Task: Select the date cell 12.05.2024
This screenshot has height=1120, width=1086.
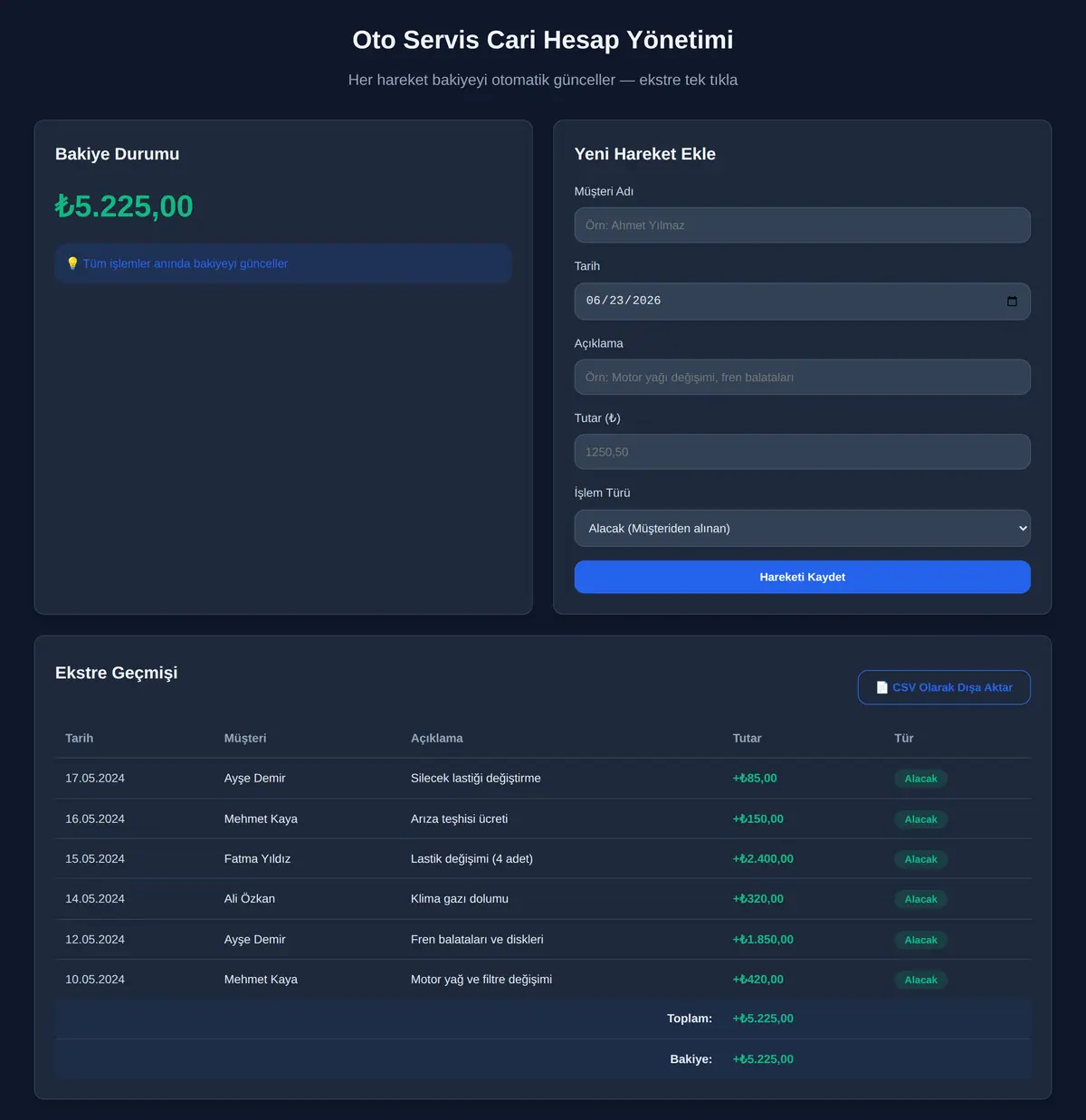Action: point(95,939)
